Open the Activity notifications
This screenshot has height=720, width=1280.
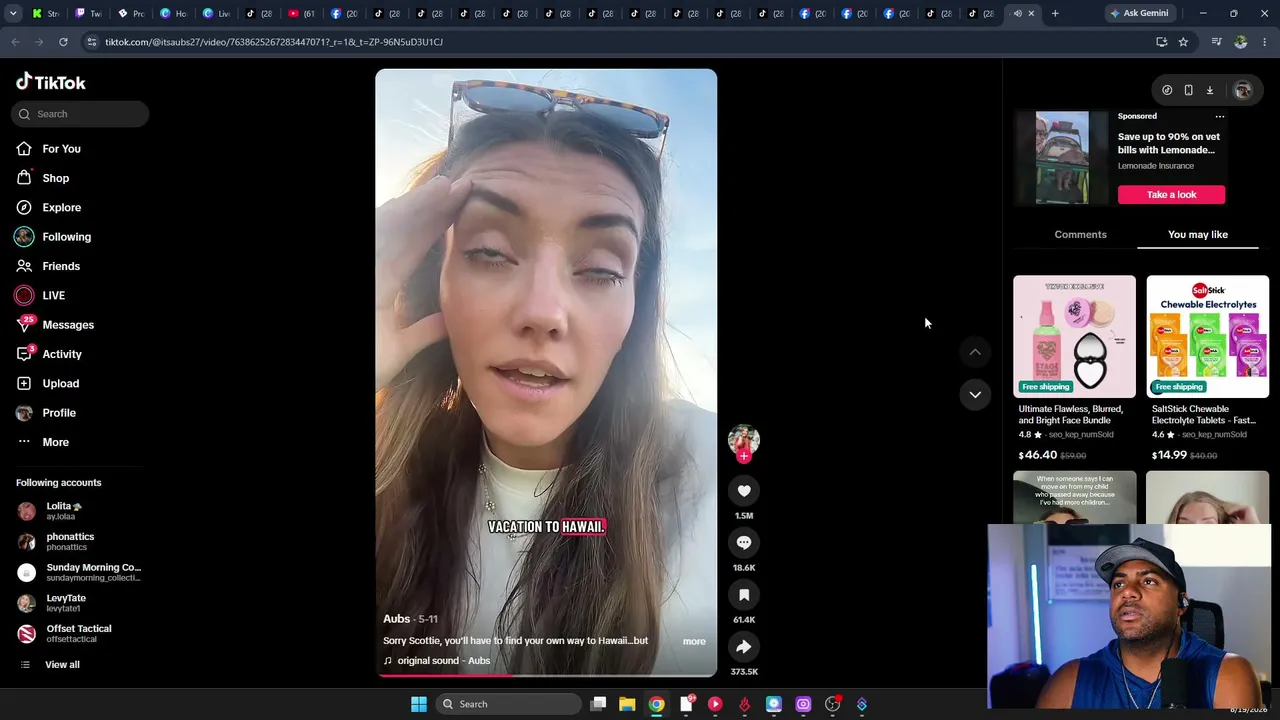[x=50, y=354]
